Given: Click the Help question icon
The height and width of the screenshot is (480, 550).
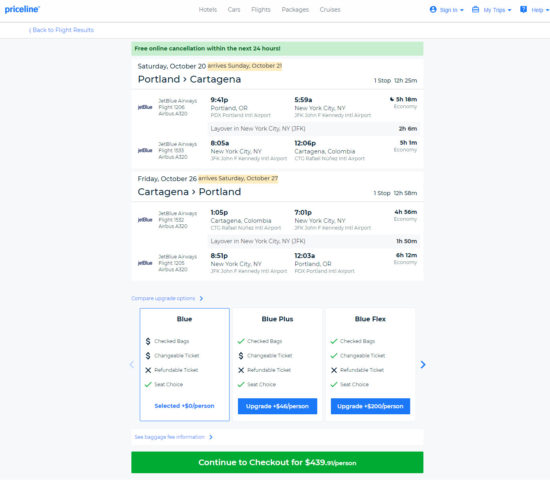Looking at the screenshot, I should [523, 9].
